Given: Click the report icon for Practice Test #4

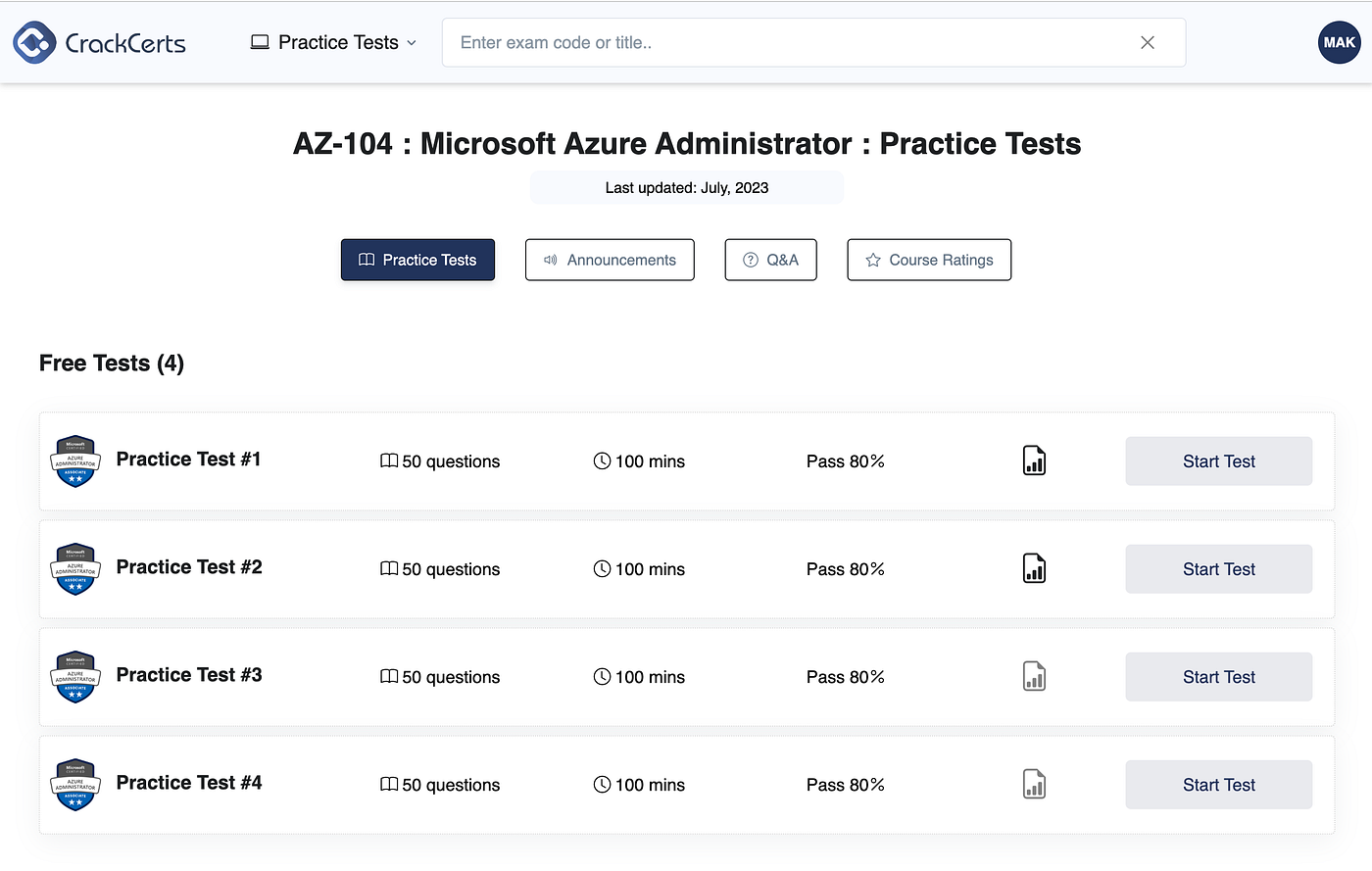Looking at the screenshot, I should pyautogui.click(x=1034, y=784).
